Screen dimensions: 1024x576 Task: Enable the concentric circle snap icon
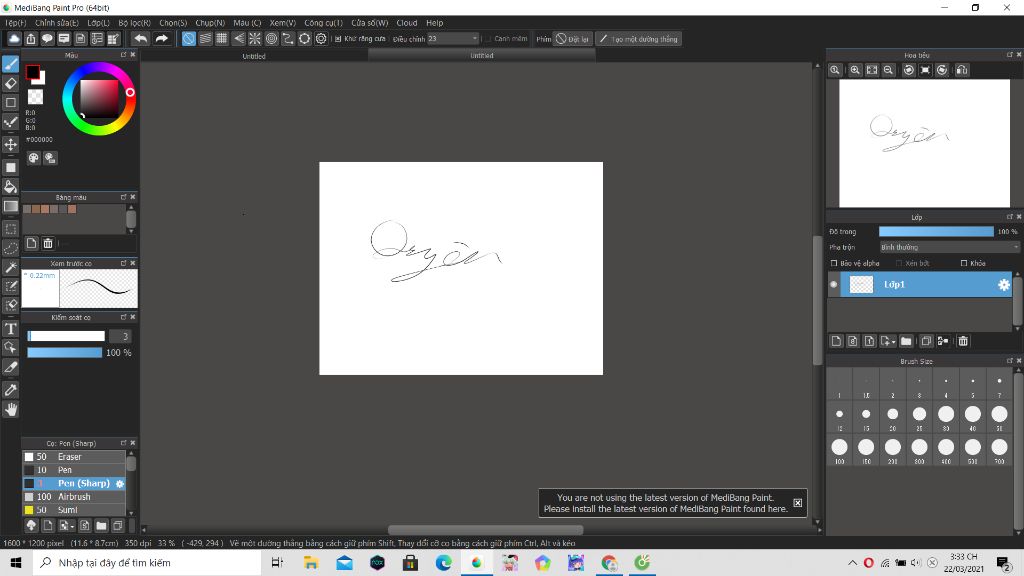tap(271, 39)
